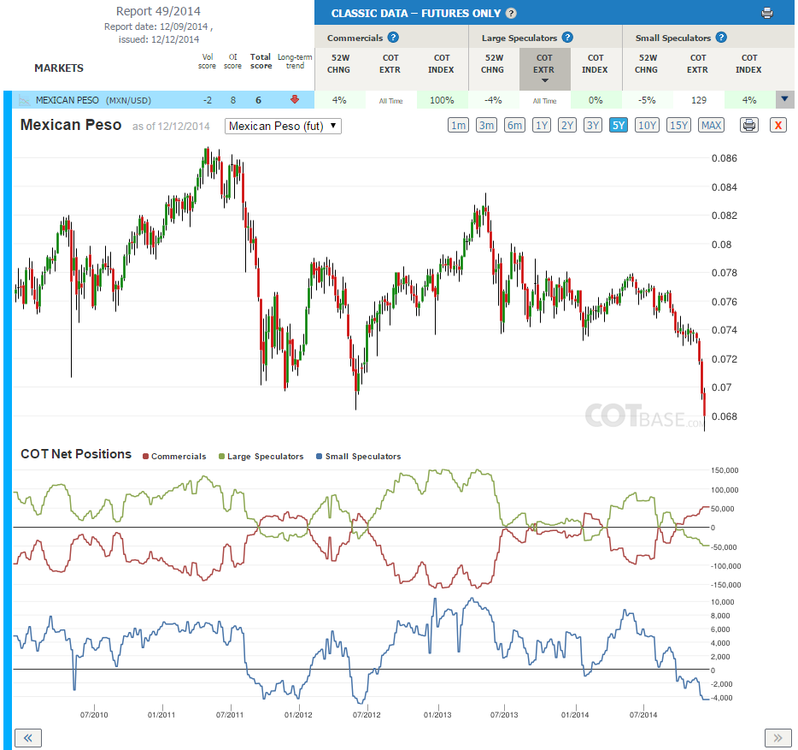Close the chart with the red X button
The width and height of the screenshot is (798, 750).
tap(778, 125)
